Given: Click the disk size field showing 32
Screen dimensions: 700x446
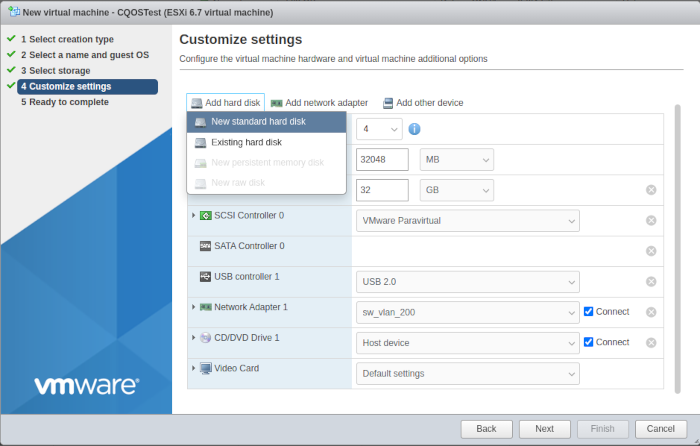Looking at the screenshot, I should [382, 190].
